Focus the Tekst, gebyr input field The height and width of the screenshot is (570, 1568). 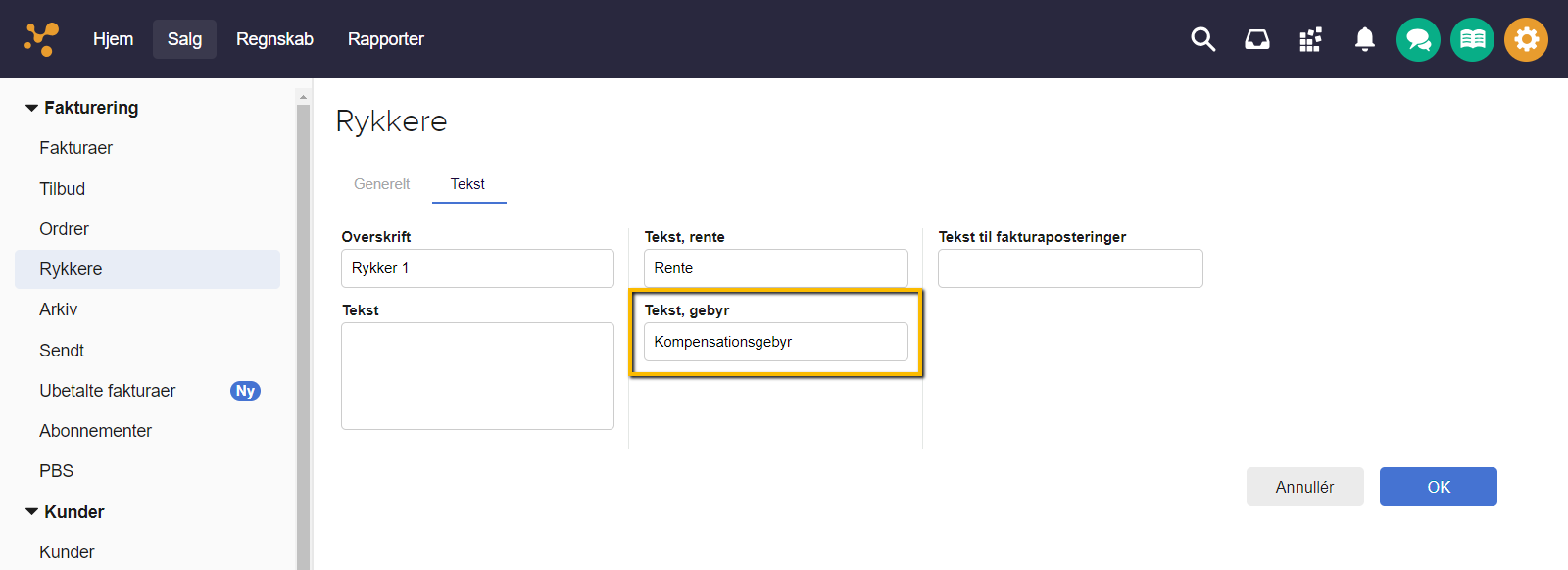click(x=775, y=342)
